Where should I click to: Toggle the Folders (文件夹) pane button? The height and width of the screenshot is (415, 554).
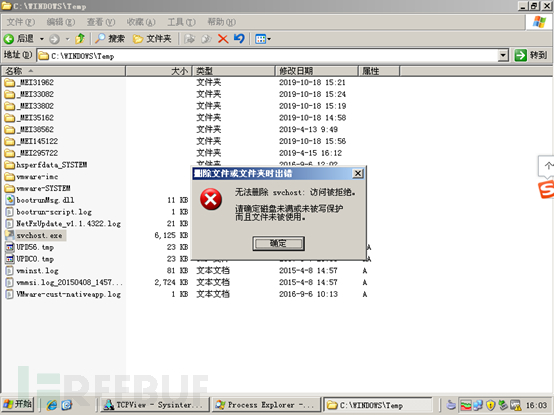point(152,38)
